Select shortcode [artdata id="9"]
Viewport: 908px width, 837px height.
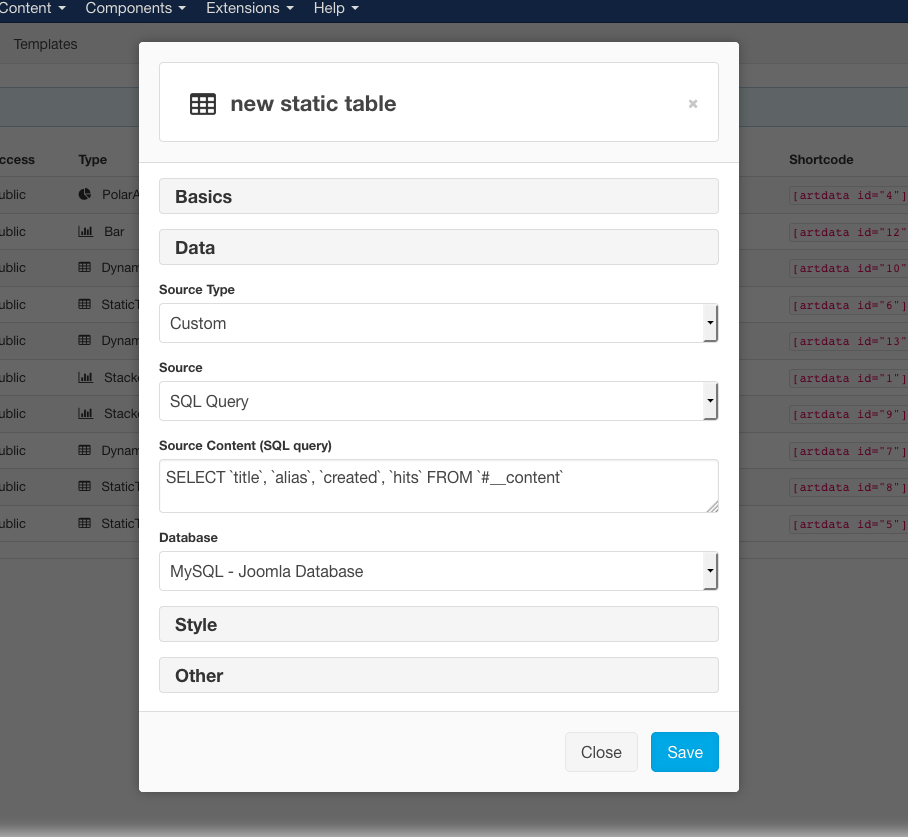pos(848,414)
